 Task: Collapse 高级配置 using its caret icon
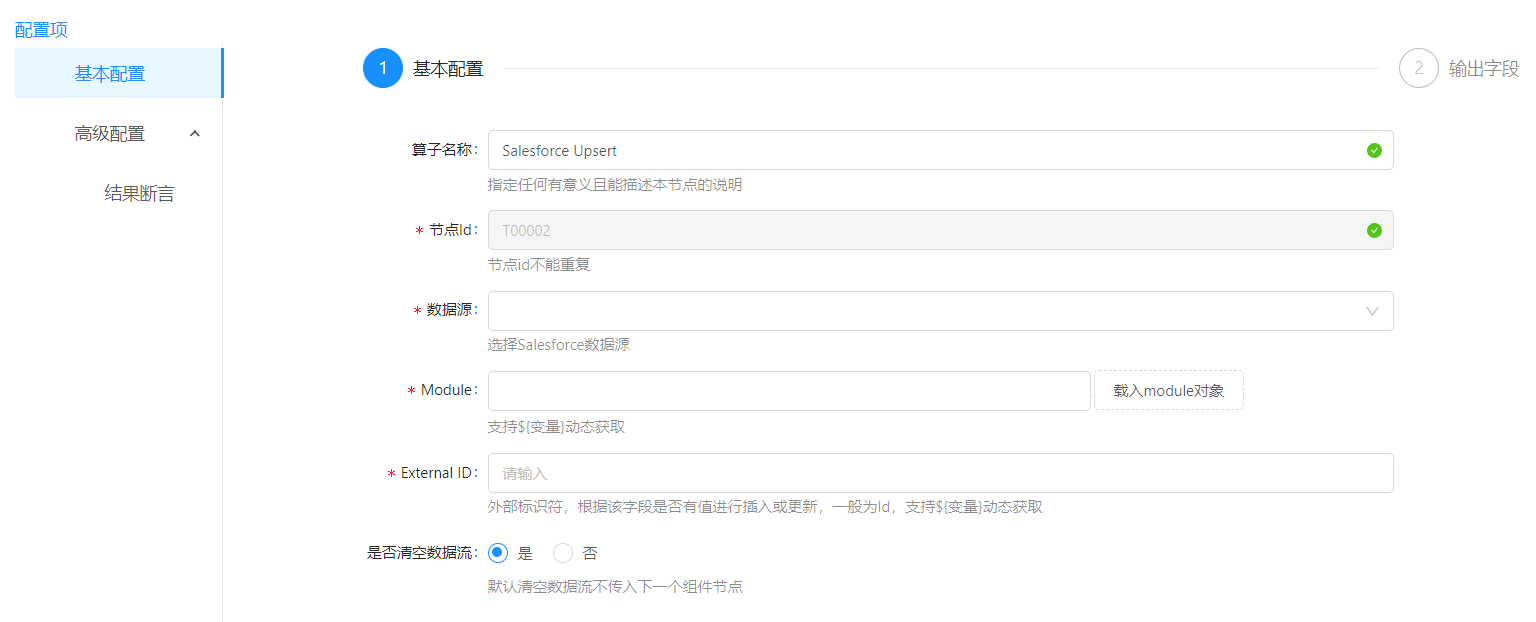tap(195, 133)
